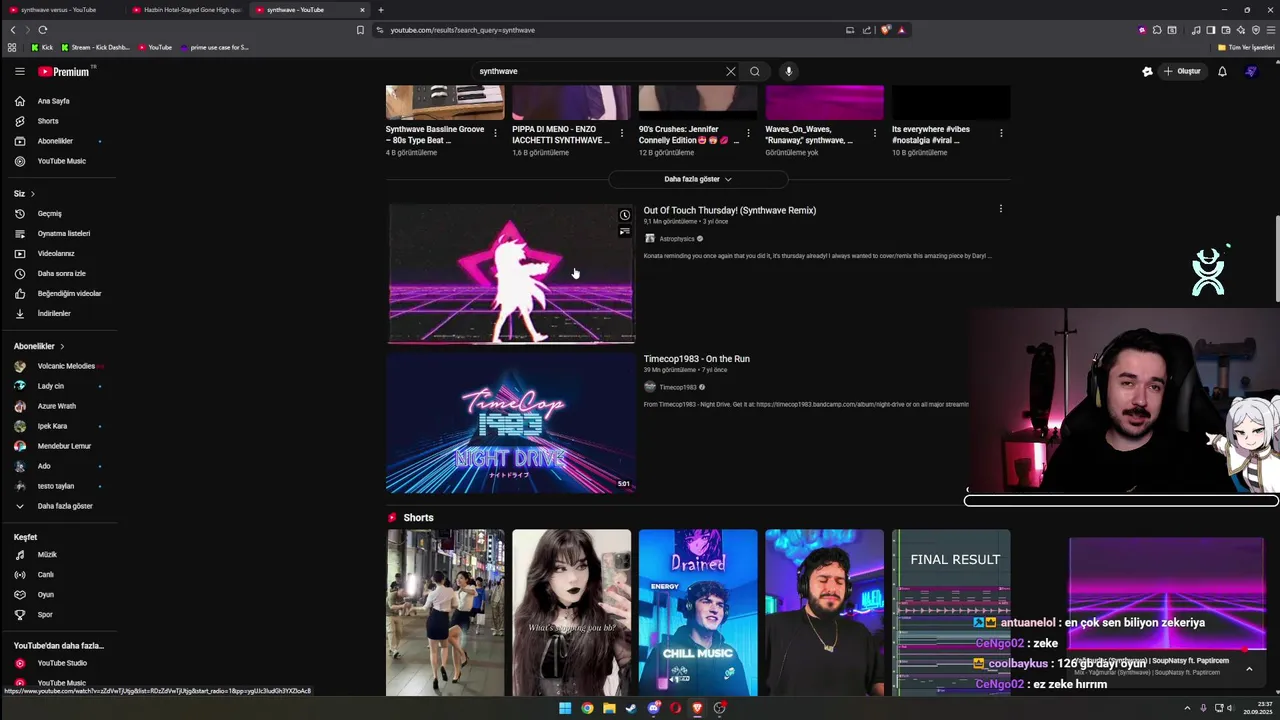Click the search magnifier button
Screen dimensions: 1280x720
(755, 71)
